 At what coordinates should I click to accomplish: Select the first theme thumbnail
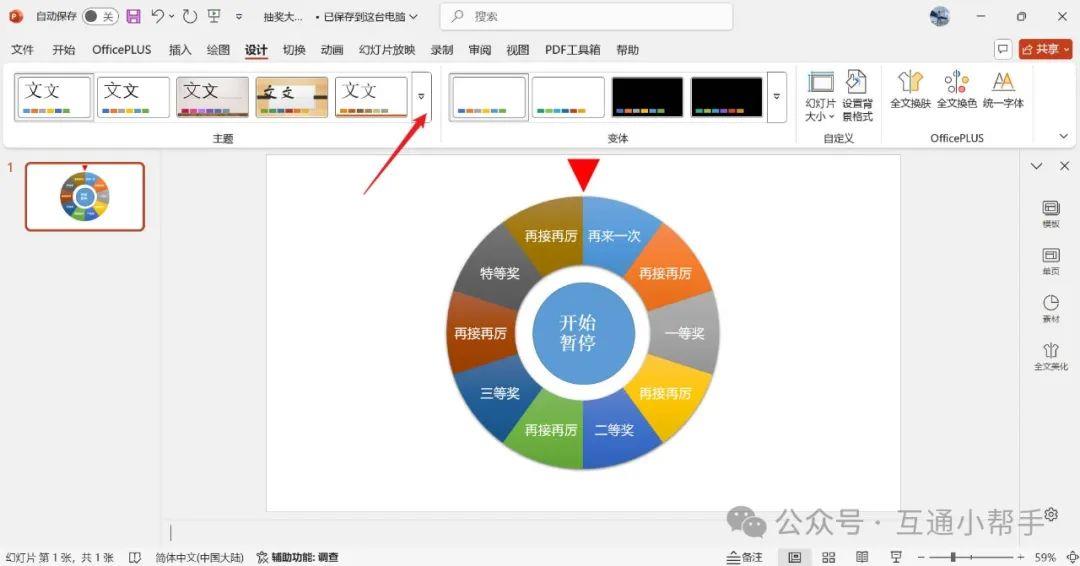[54, 97]
